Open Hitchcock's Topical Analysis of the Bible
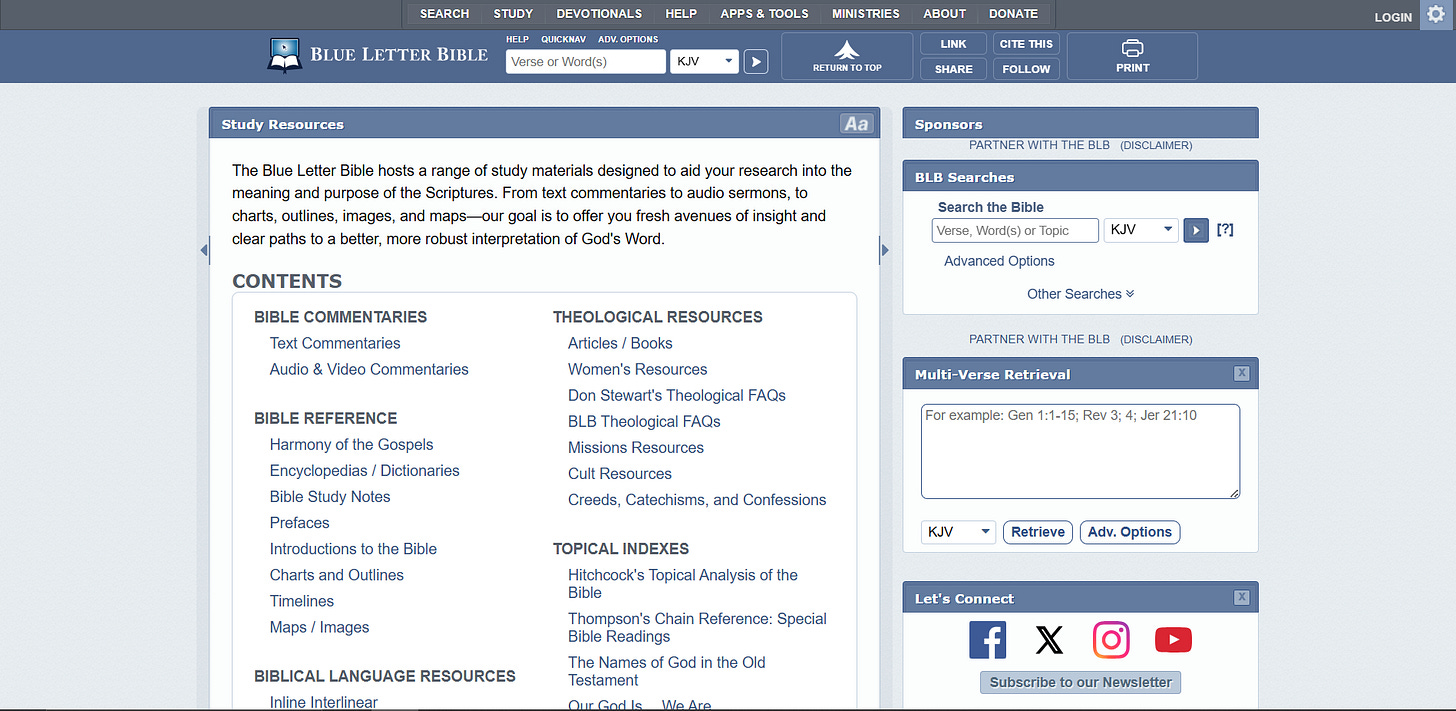The width and height of the screenshot is (1456, 711). coord(683,583)
